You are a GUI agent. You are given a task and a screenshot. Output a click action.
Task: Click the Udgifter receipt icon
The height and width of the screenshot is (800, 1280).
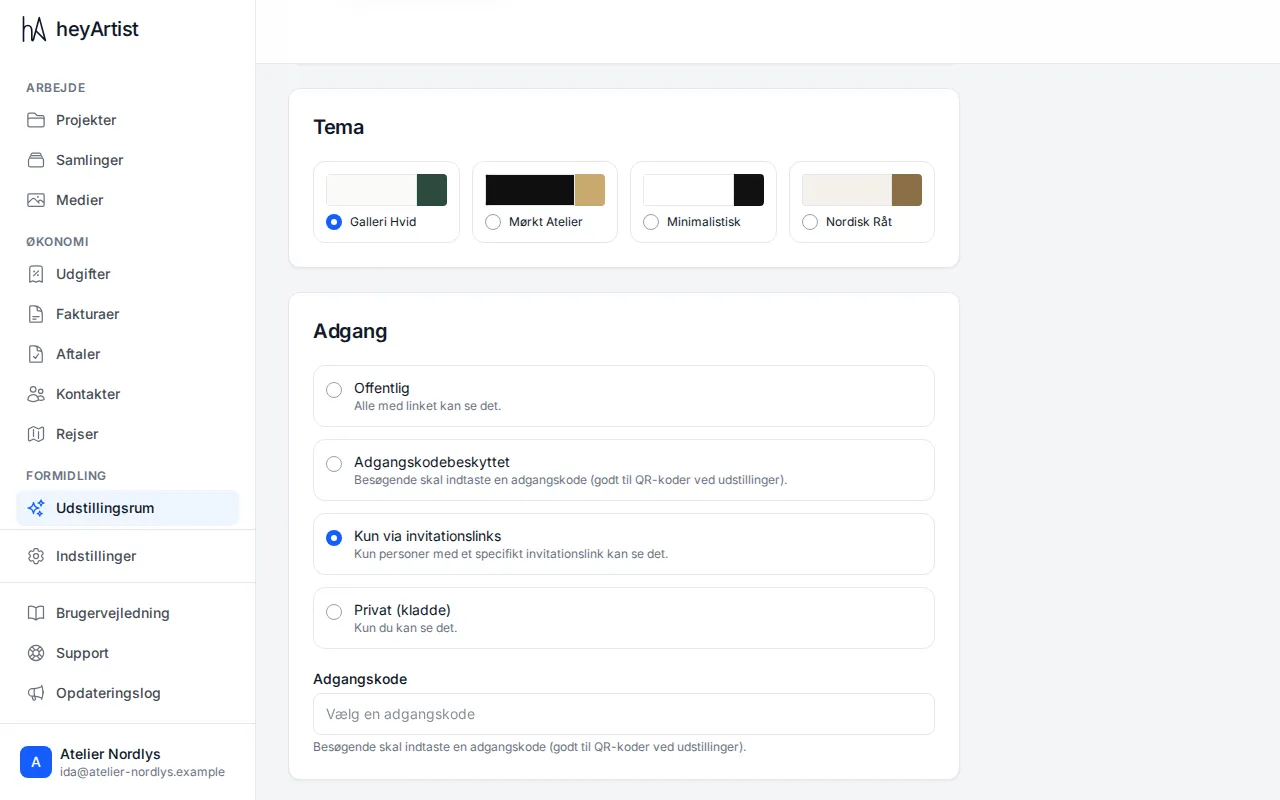pos(36,274)
